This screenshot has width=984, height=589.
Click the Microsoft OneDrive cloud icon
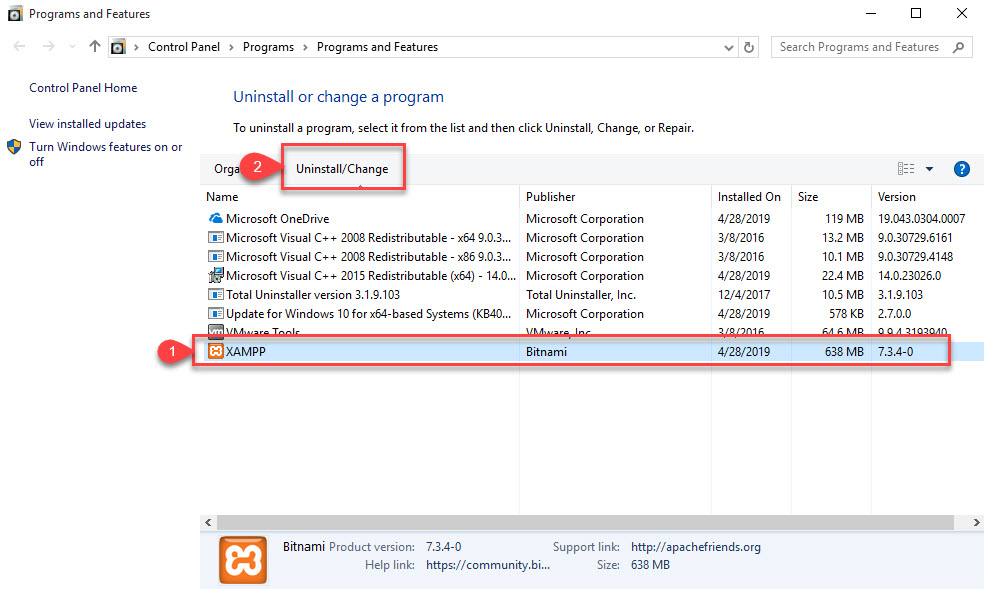pyautogui.click(x=215, y=218)
